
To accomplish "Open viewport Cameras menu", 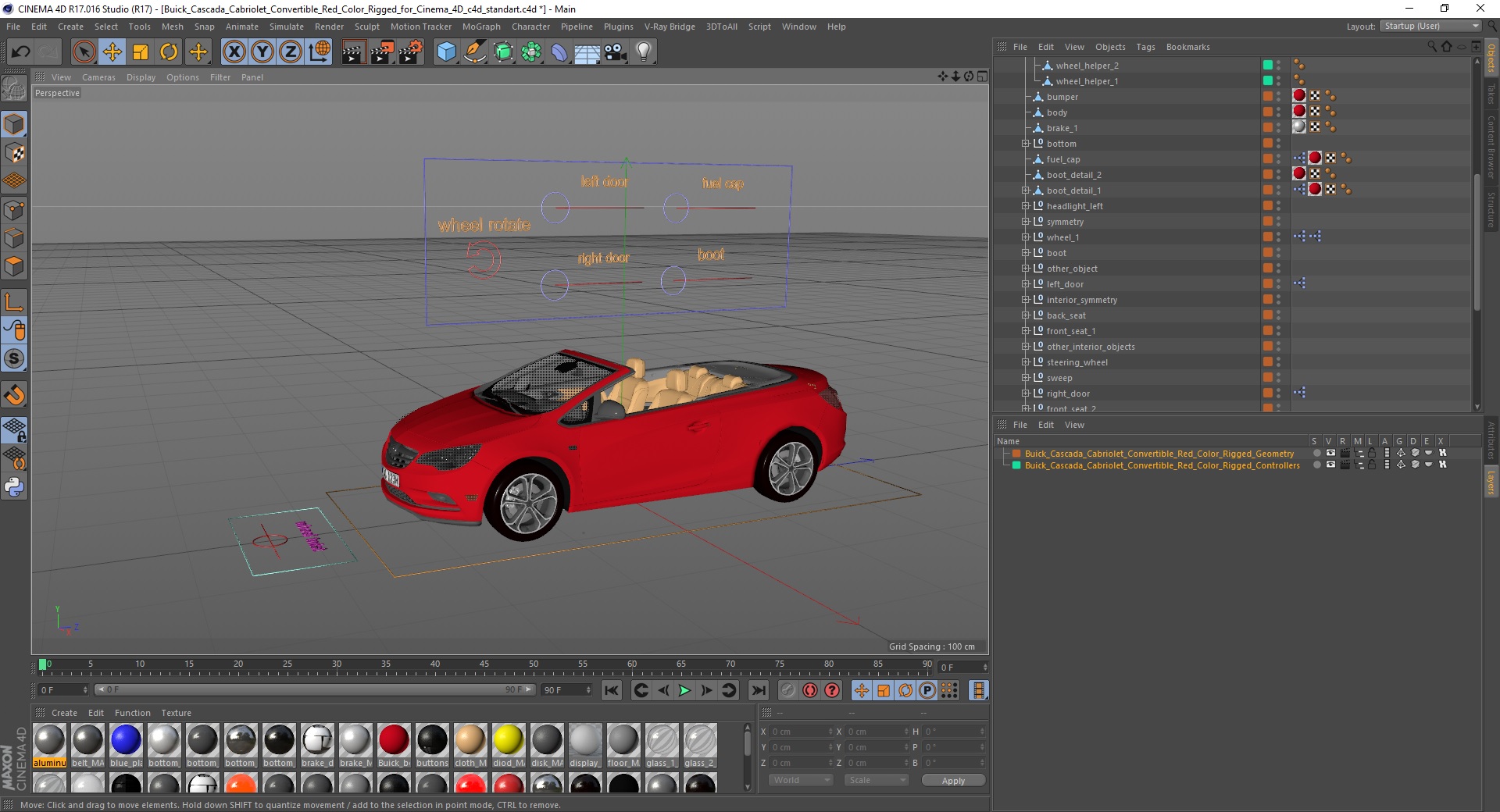I will 98,77.
